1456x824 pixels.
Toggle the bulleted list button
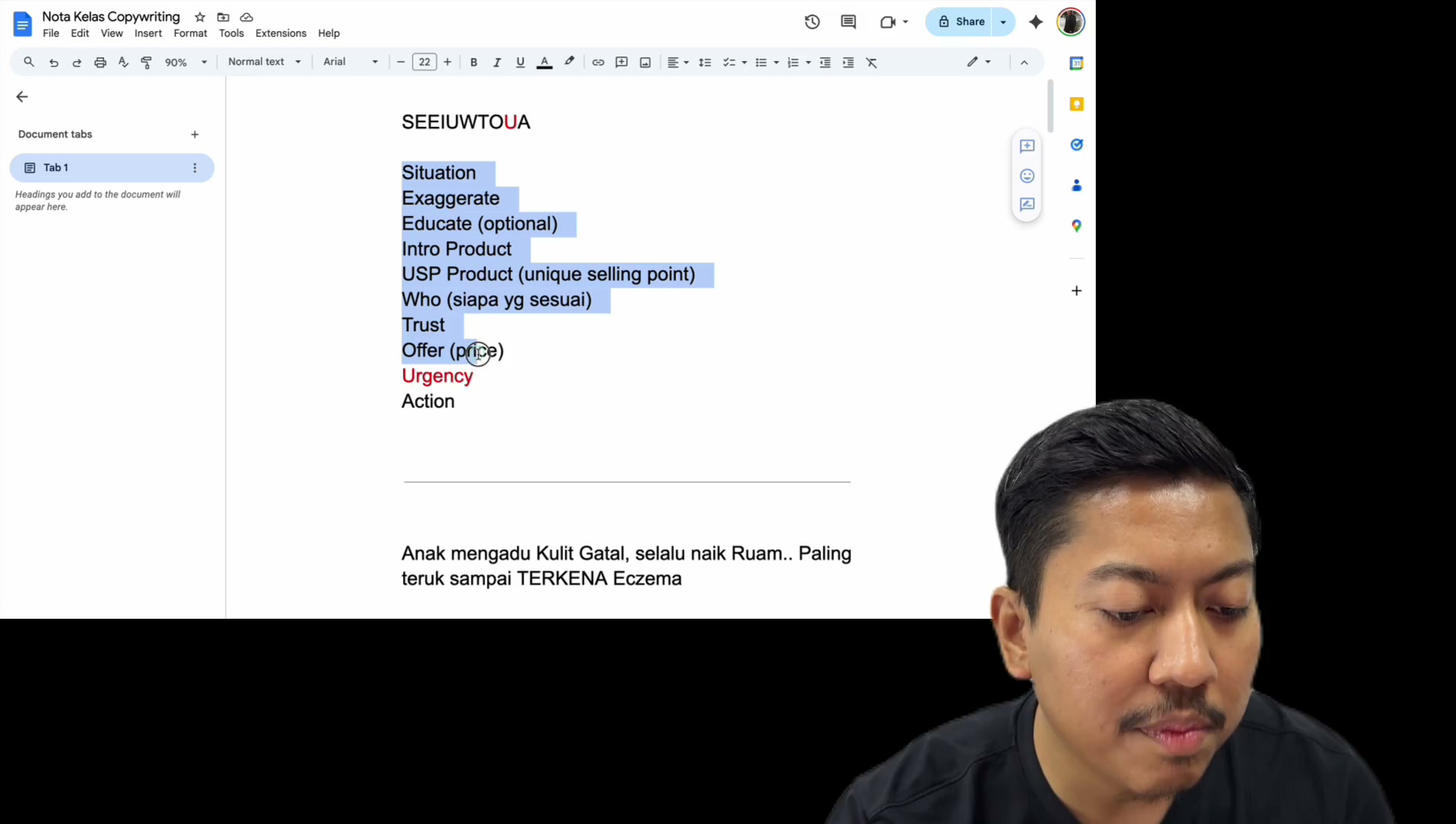[x=761, y=63]
